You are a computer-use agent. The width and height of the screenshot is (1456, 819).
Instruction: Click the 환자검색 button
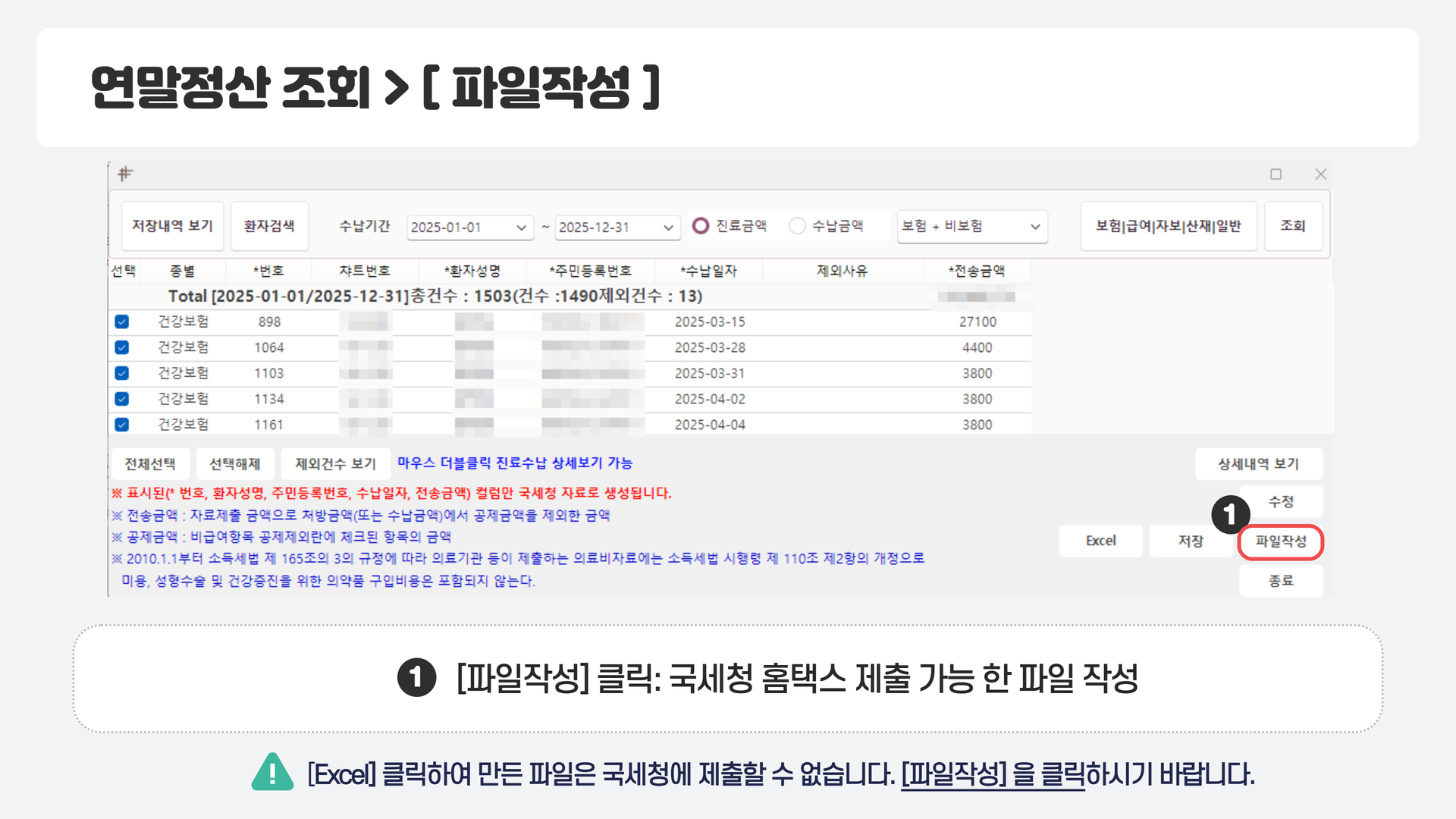click(x=269, y=226)
